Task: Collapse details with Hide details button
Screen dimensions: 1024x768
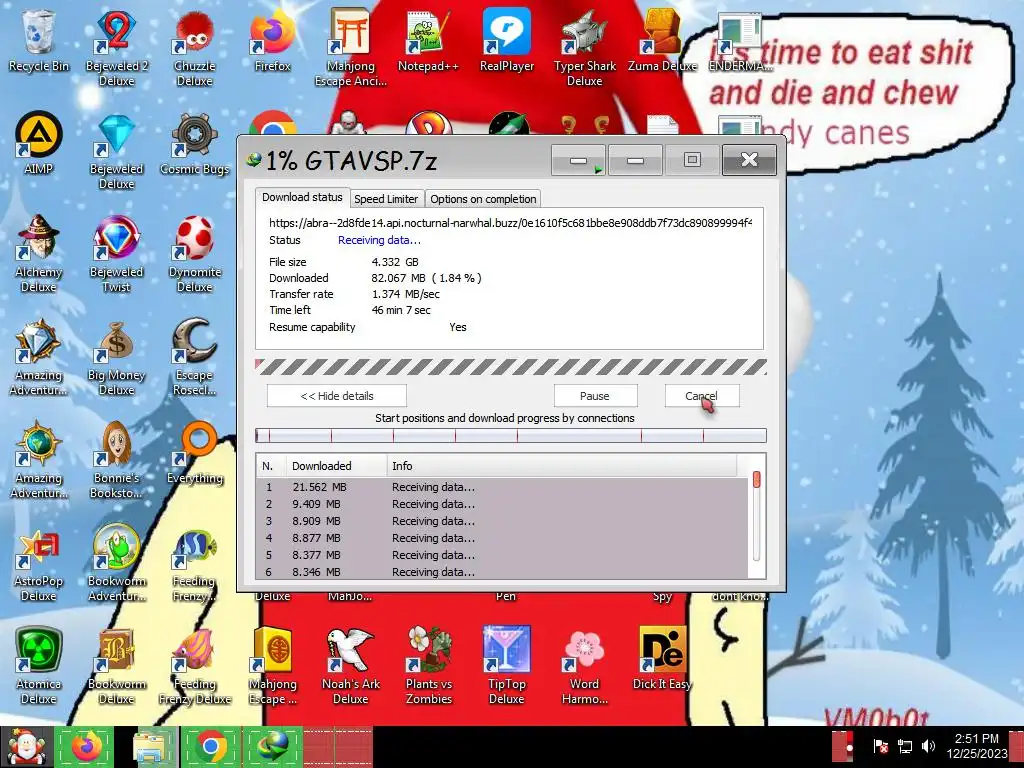Action: 336,396
